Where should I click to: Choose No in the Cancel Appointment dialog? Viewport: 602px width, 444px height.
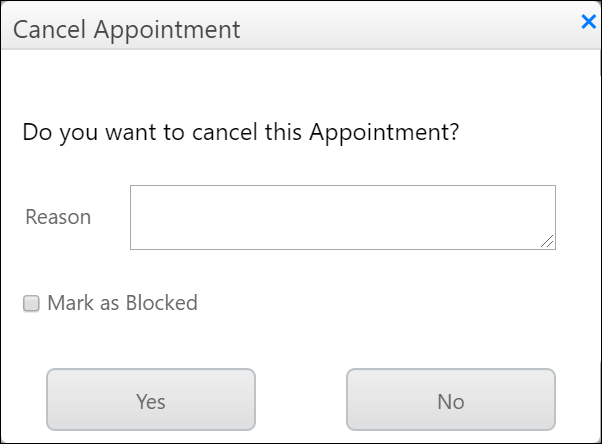(x=451, y=401)
